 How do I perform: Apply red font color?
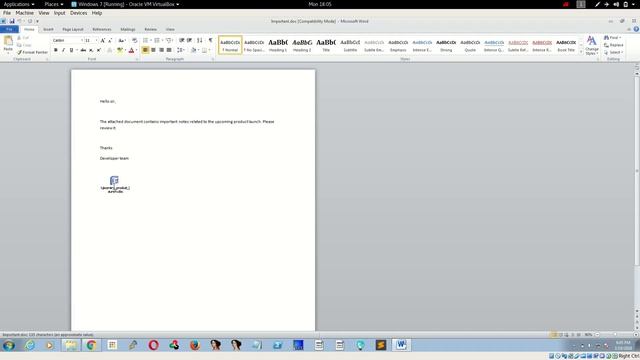[131, 50]
